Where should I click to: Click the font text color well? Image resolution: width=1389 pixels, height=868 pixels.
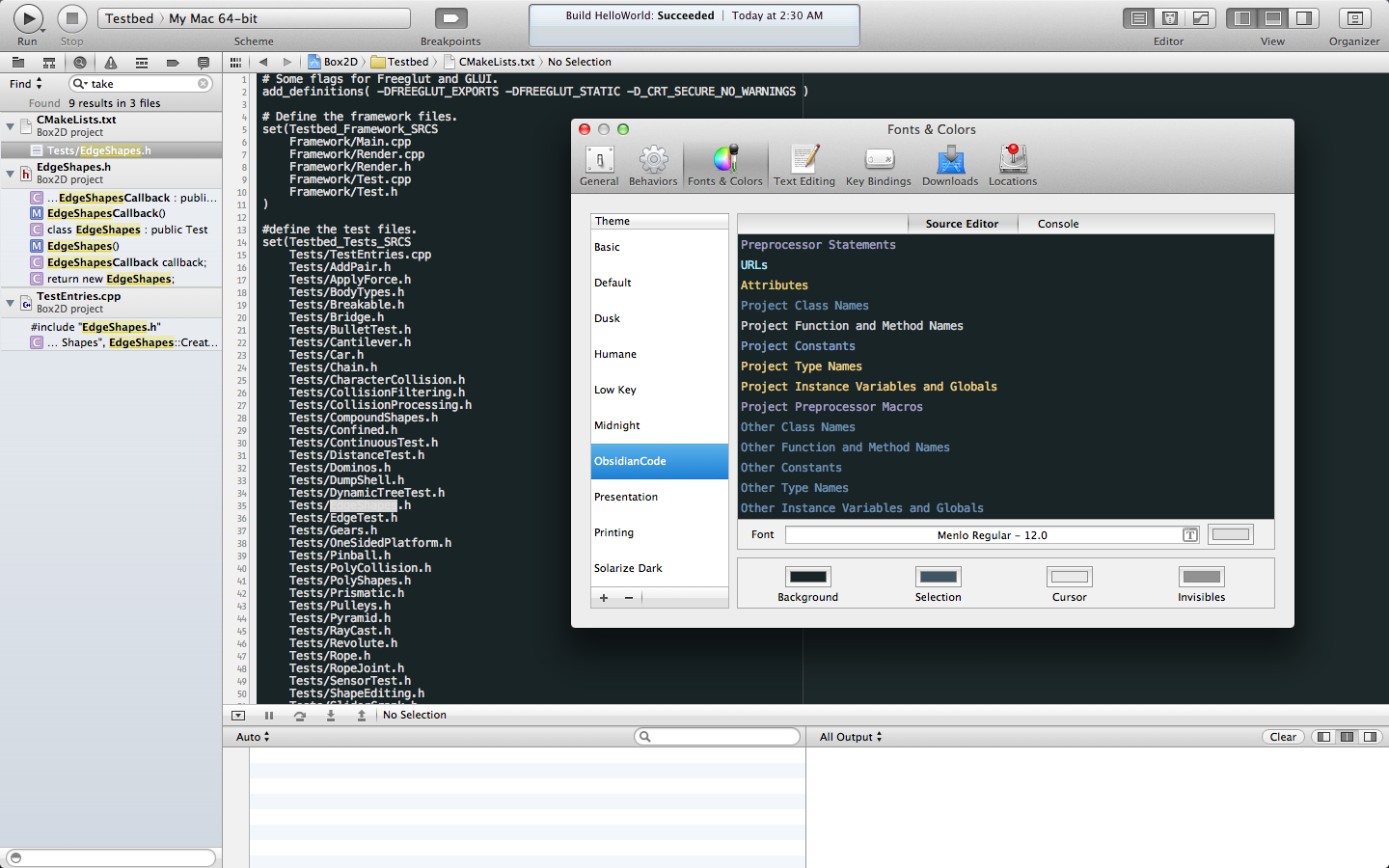tap(1231, 535)
